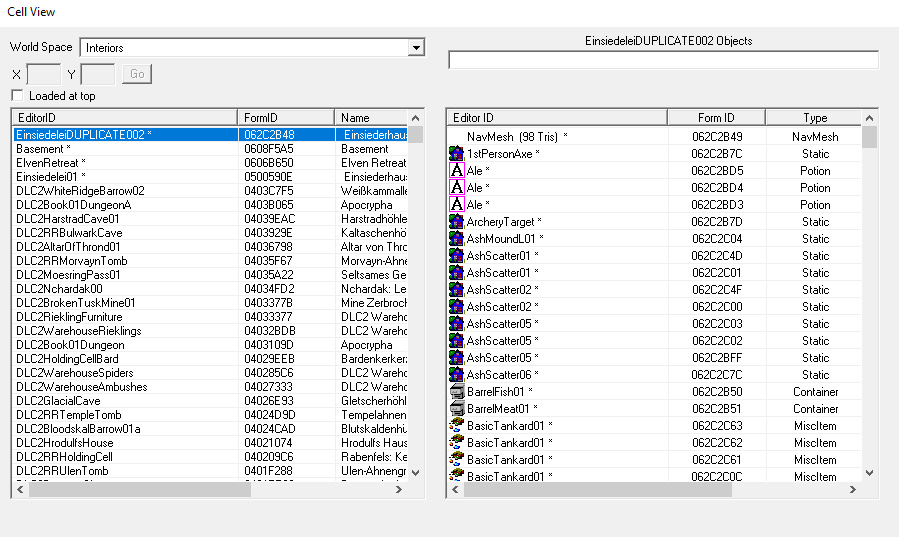Select the ElvenRetreat cell
899x537 pixels.
50,163
